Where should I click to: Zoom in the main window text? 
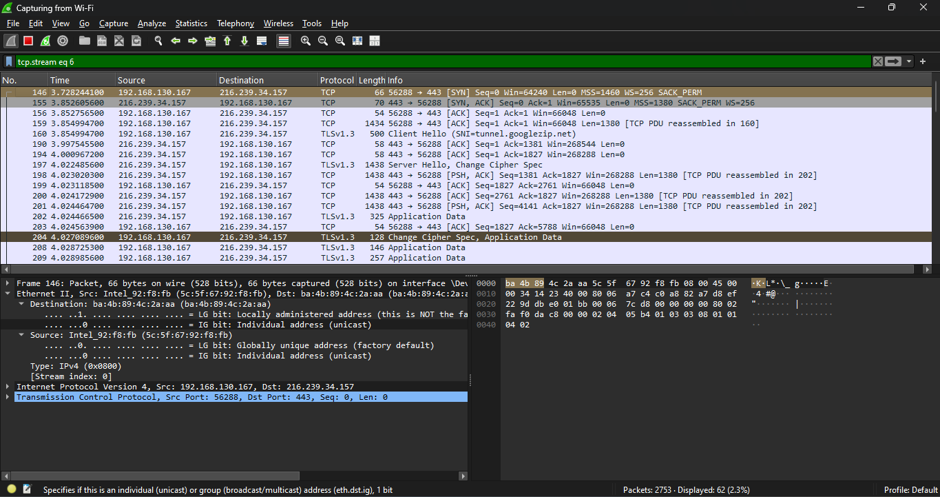tap(306, 41)
